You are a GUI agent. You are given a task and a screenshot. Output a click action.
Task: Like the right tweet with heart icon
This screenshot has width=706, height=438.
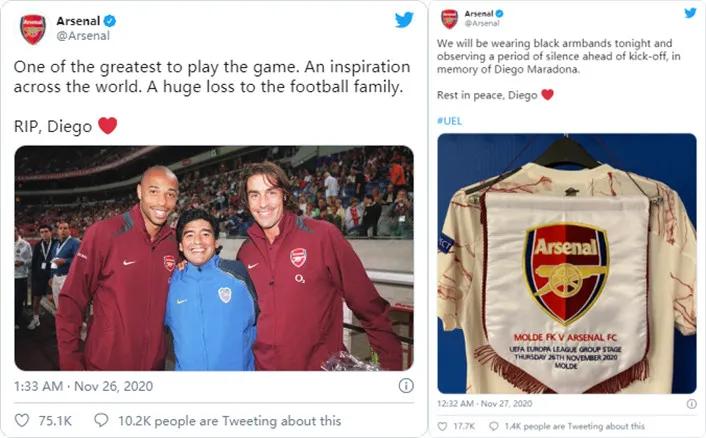[444, 426]
